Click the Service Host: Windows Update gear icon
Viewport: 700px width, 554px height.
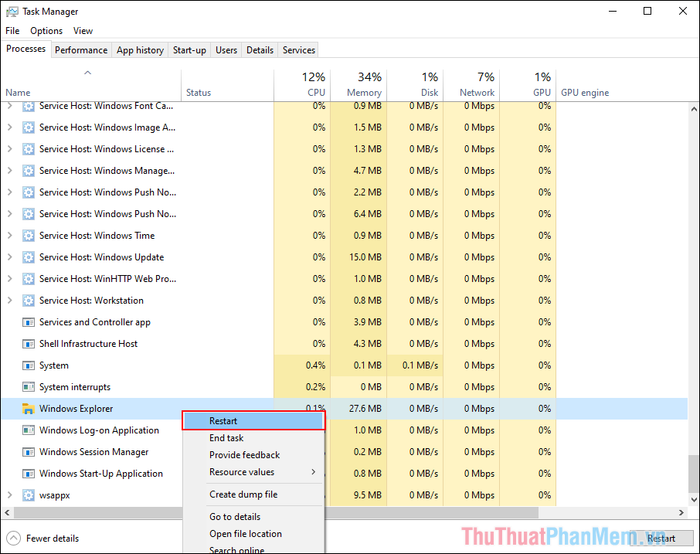coord(28,258)
